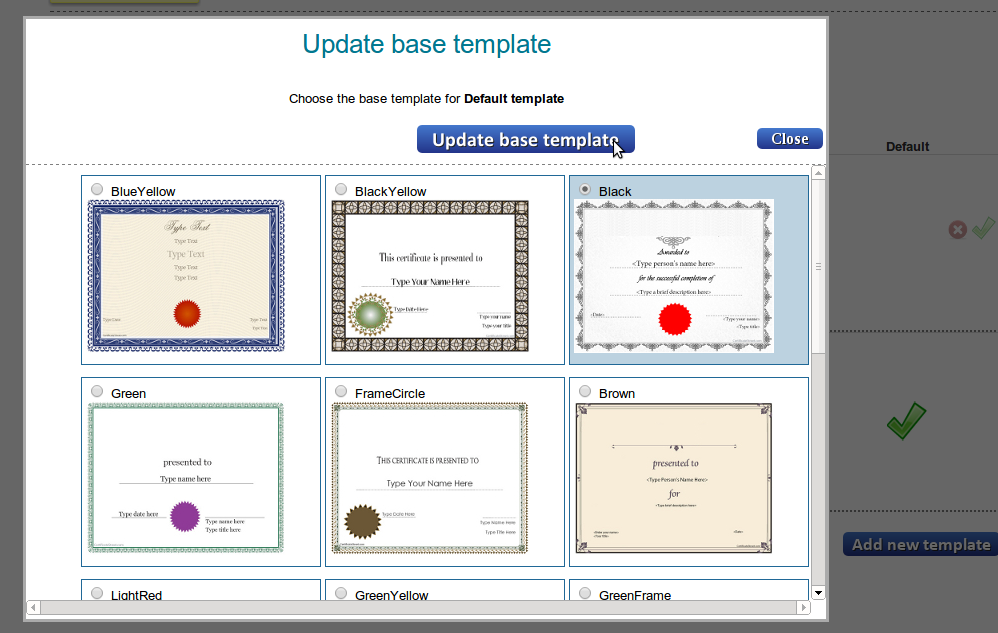The width and height of the screenshot is (998, 633).
Task: Select the BlackYellow radio button
Action: coord(341,189)
